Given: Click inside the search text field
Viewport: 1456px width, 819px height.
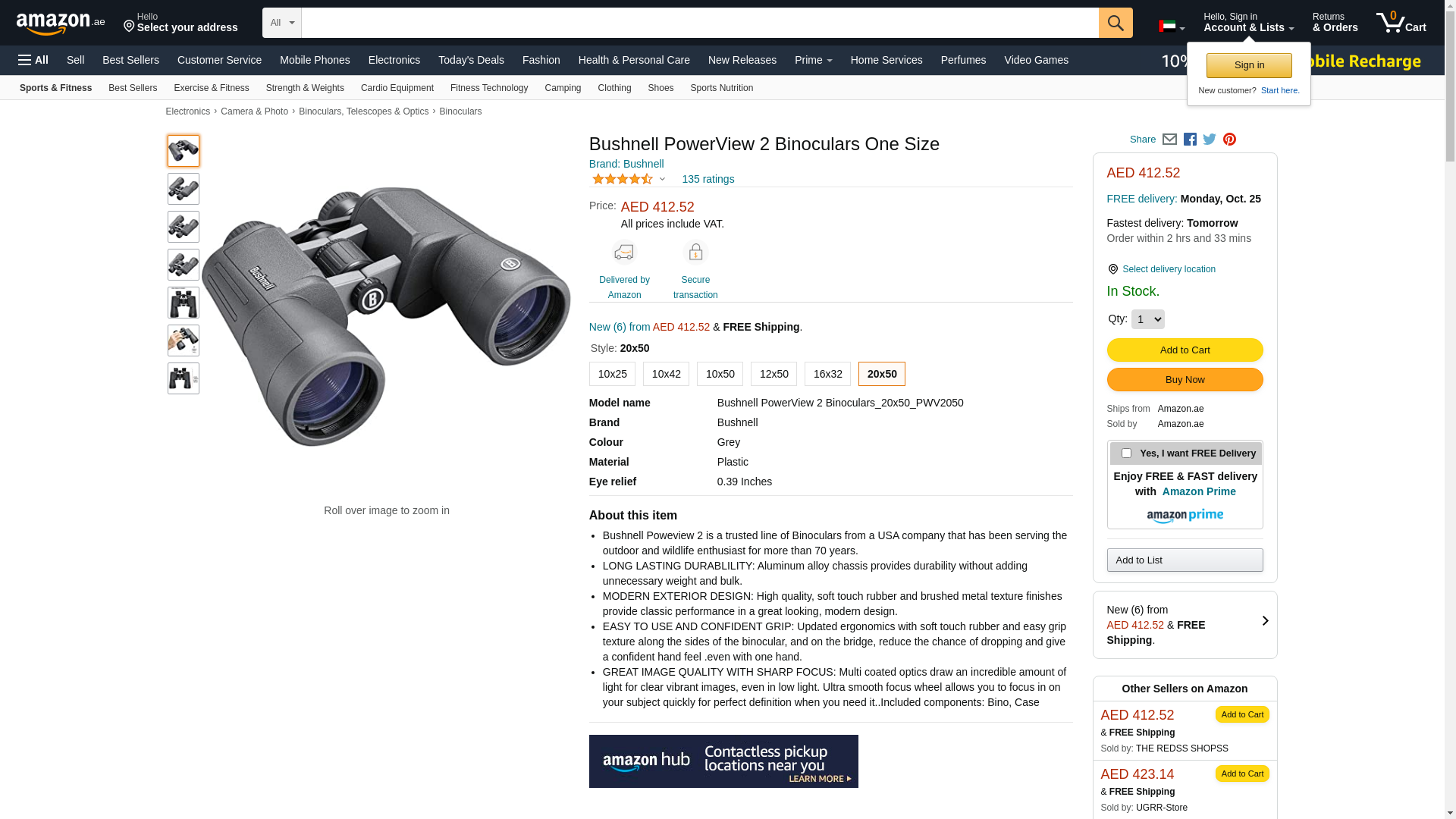Looking at the screenshot, I should [x=699, y=23].
